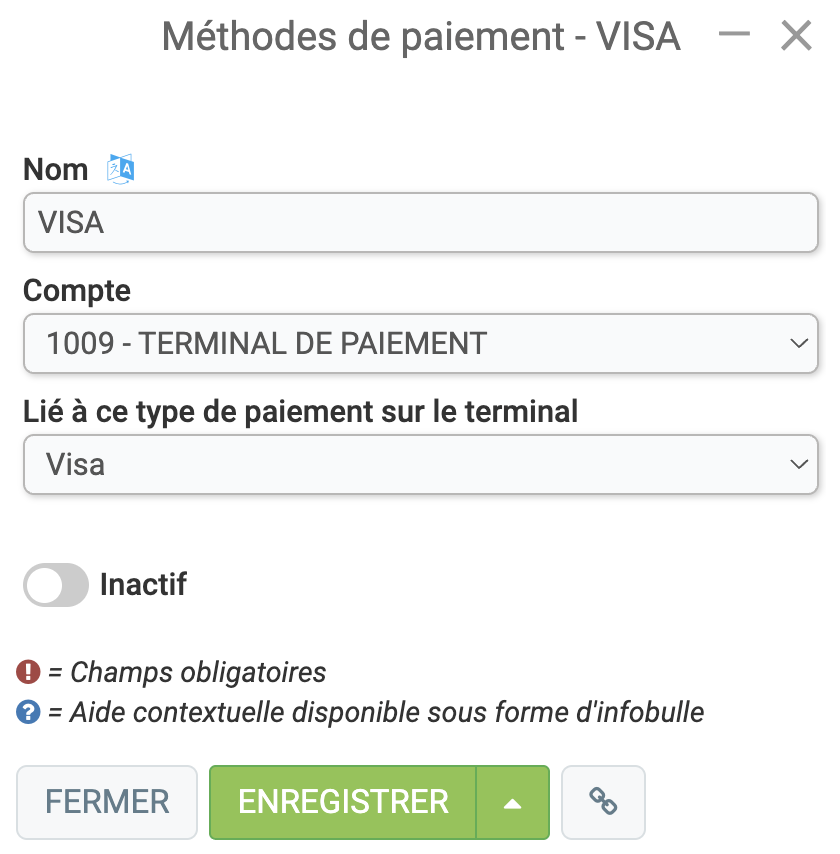
Task: Click the red mandatory fields icon
Action: pos(28,672)
